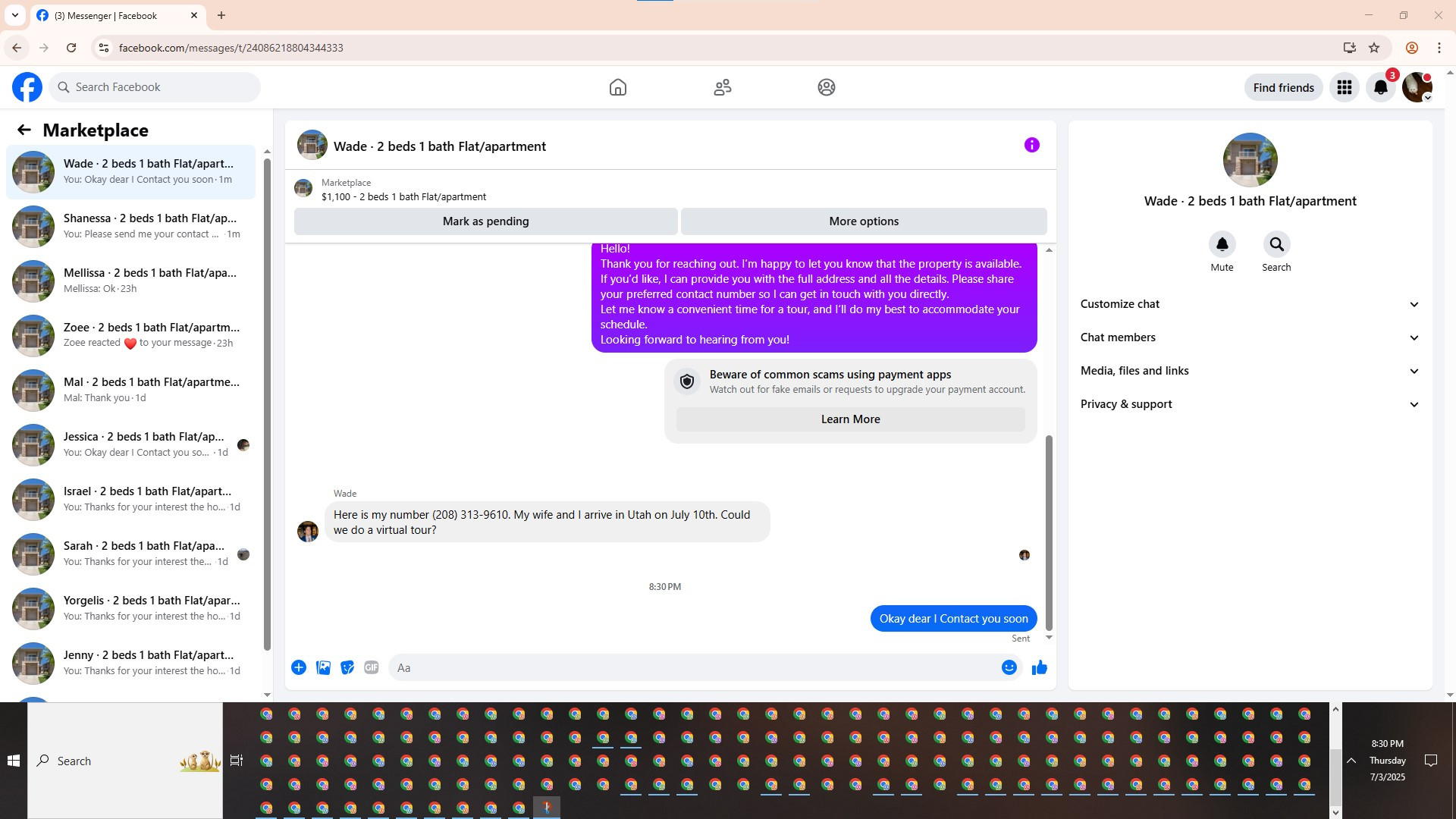Image resolution: width=1456 pixels, height=819 pixels.
Task: Open the sticker chooser icon
Action: point(347,667)
